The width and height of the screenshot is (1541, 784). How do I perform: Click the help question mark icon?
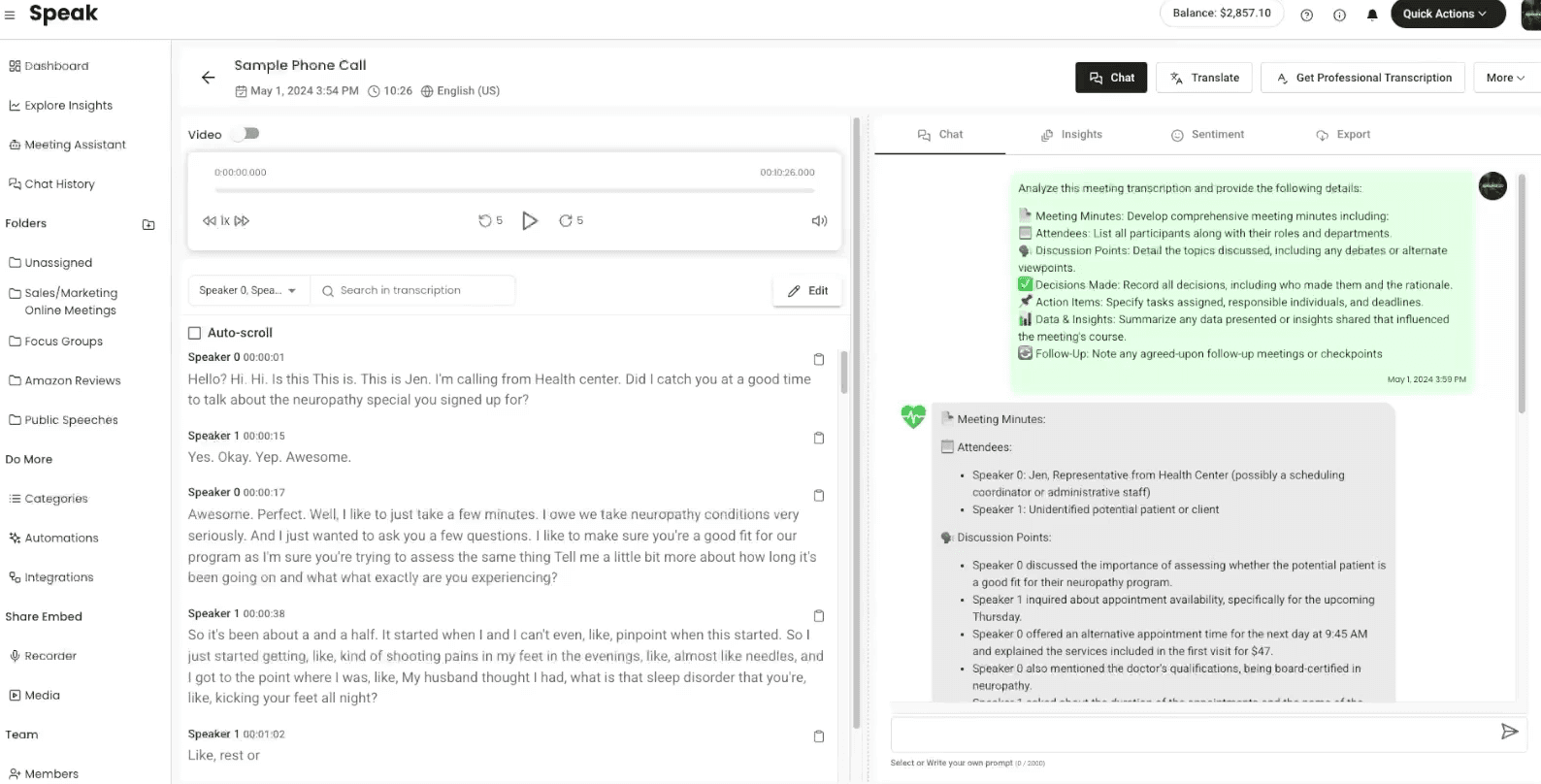pyautogui.click(x=1306, y=15)
